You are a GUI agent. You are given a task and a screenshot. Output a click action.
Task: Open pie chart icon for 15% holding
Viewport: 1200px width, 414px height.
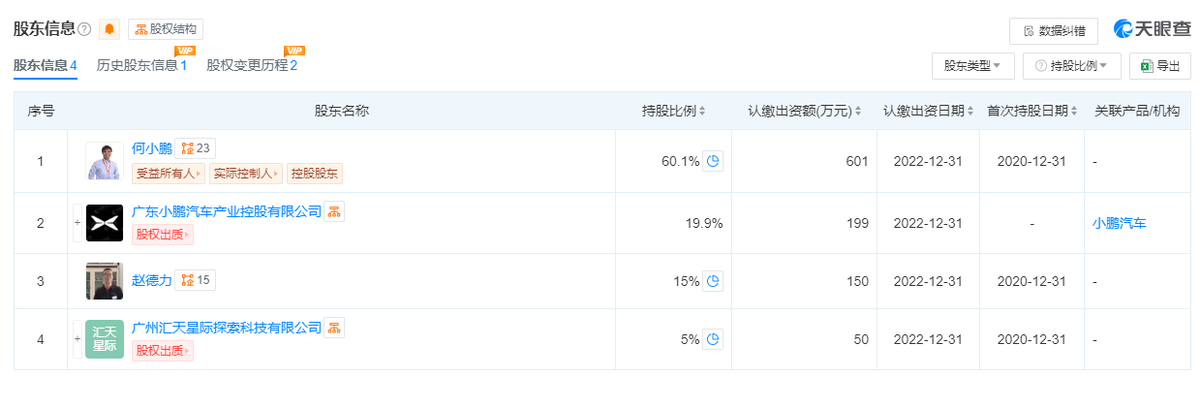click(713, 281)
